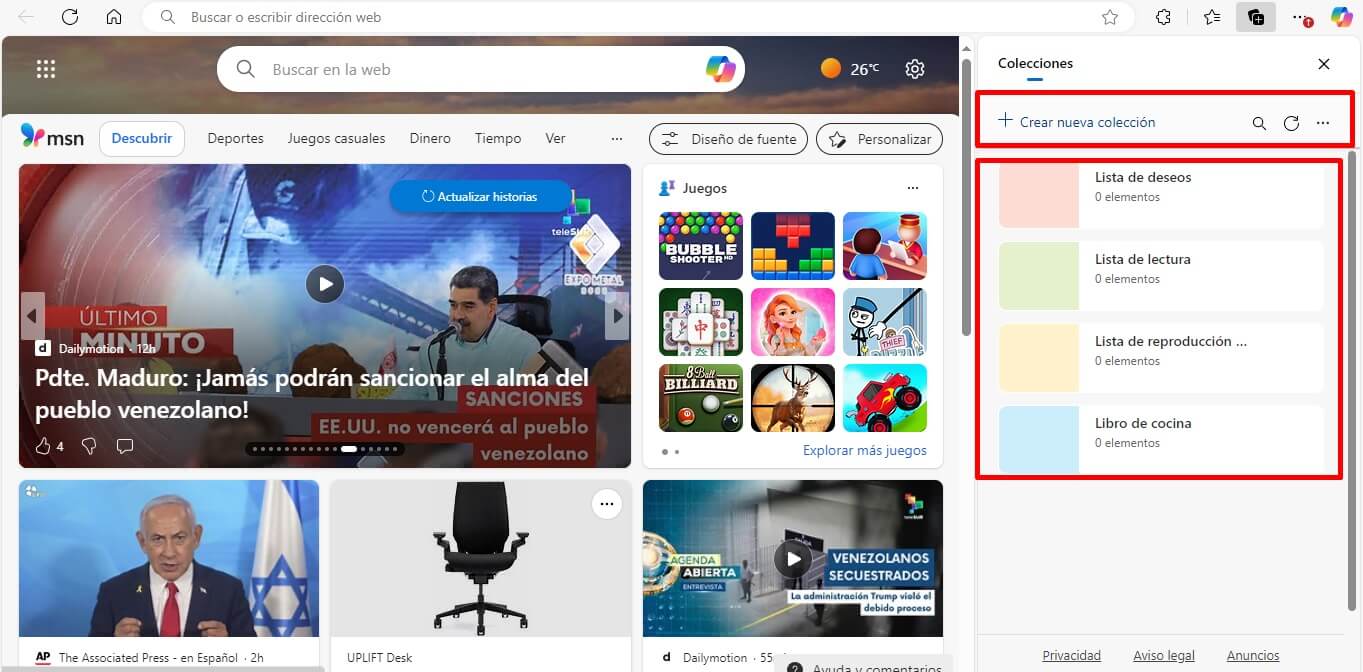Click the Diseño de fuente button
Image resolution: width=1363 pixels, height=672 pixels.
729,139
